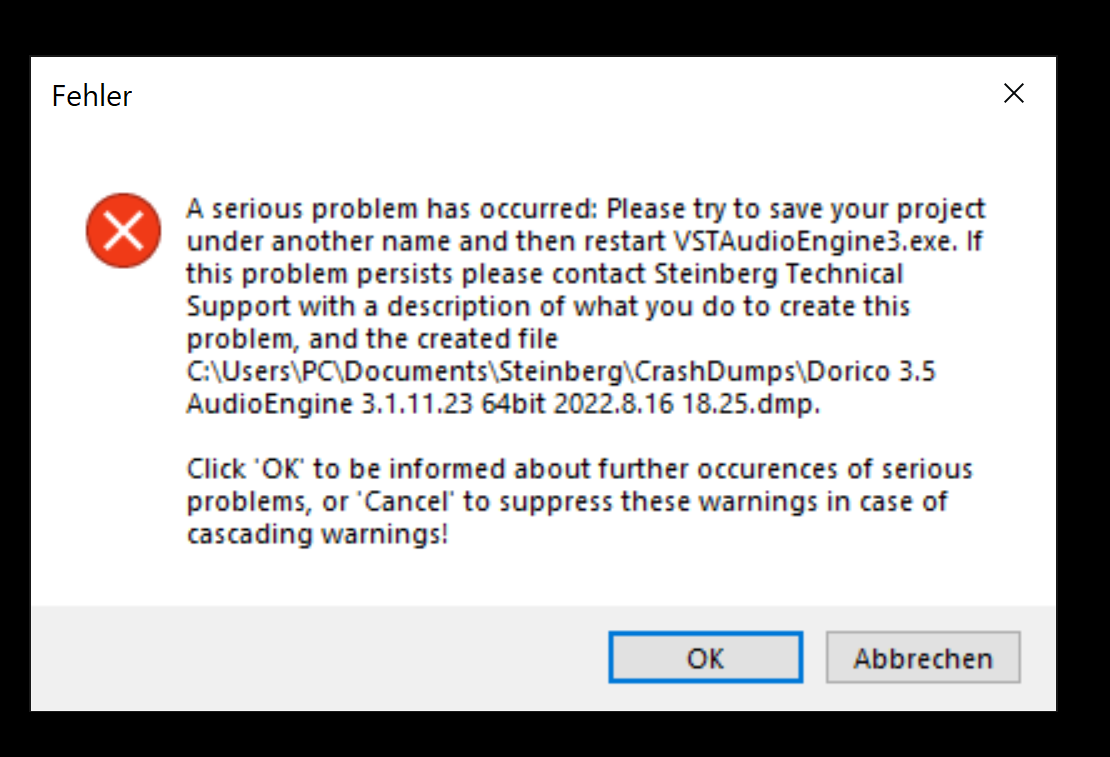Click the Abbrechen button
This screenshot has width=1110, height=757.
pyautogui.click(x=922, y=658)
